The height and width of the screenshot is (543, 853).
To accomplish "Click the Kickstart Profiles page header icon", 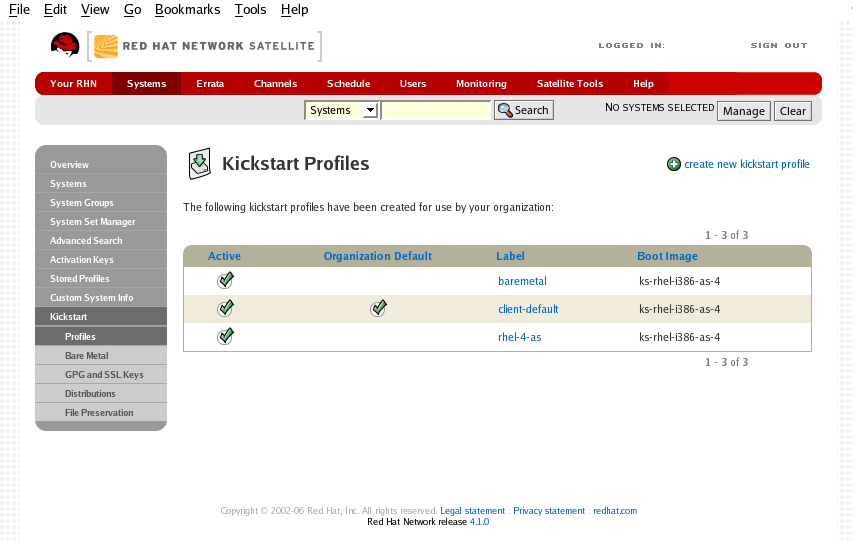I will 200,164.
